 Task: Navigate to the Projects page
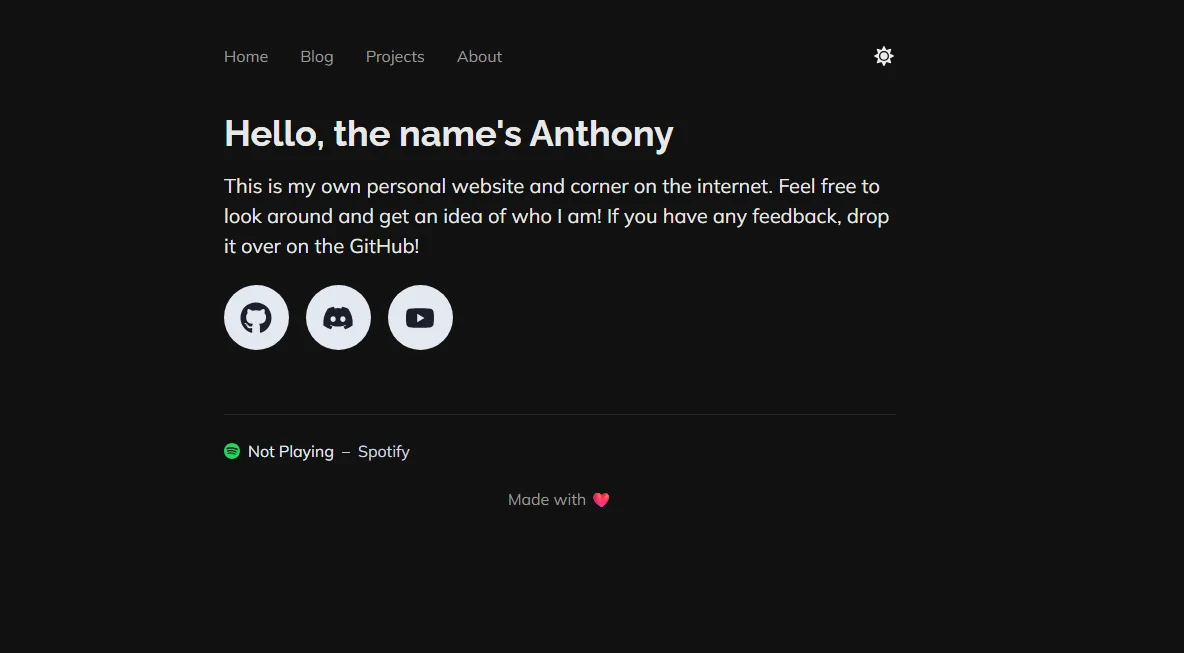395,57
